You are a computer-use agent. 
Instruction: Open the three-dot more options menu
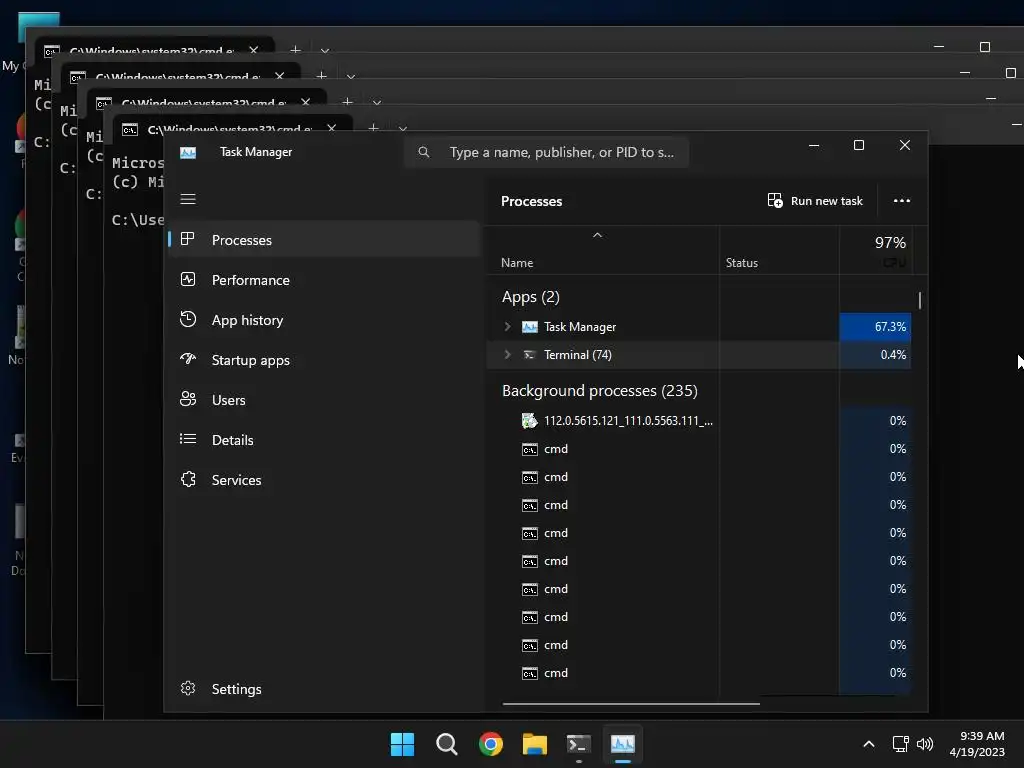[901, 200]
